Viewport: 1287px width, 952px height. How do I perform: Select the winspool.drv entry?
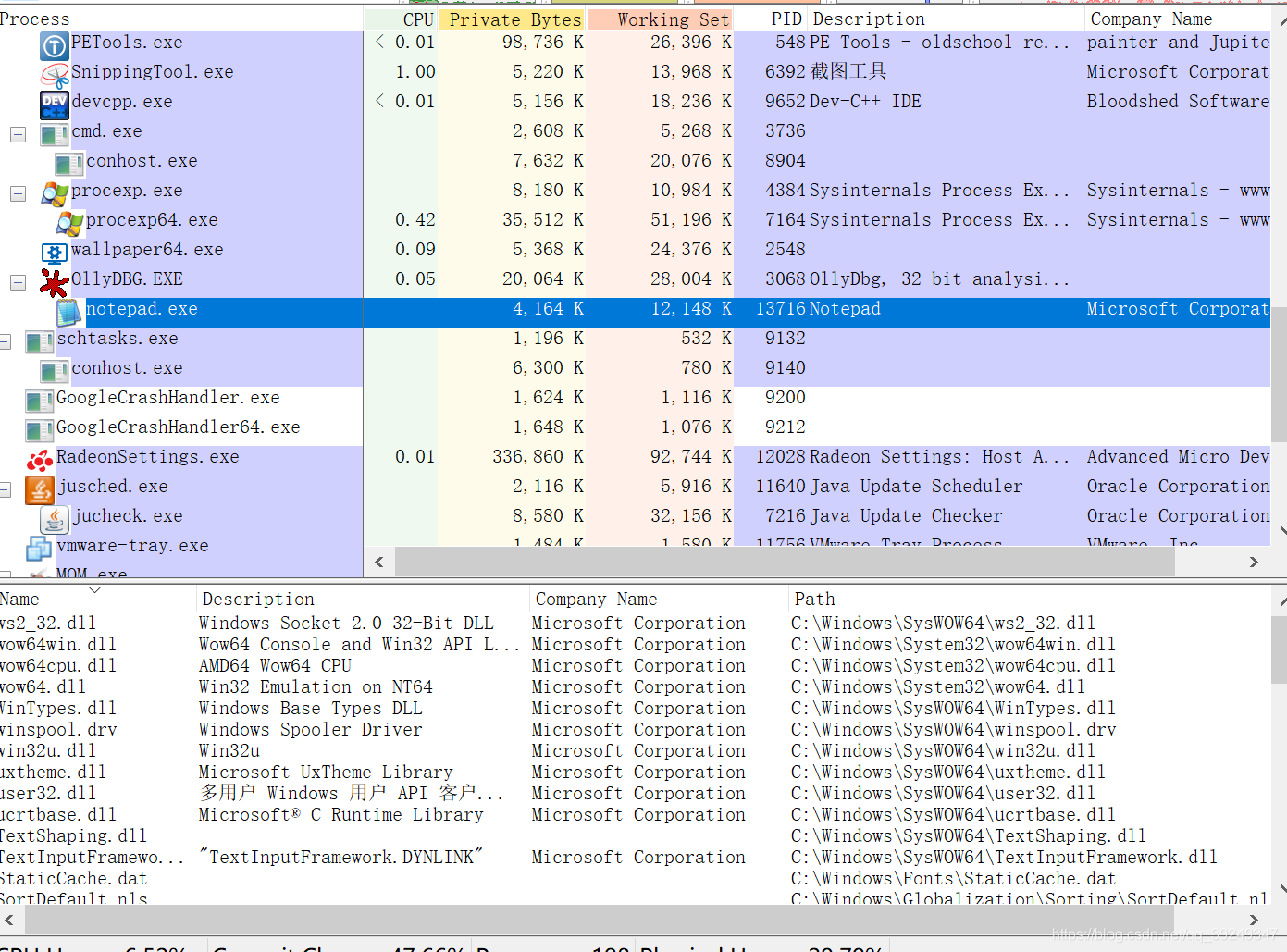pyautogui.click(x=58, y=729)
